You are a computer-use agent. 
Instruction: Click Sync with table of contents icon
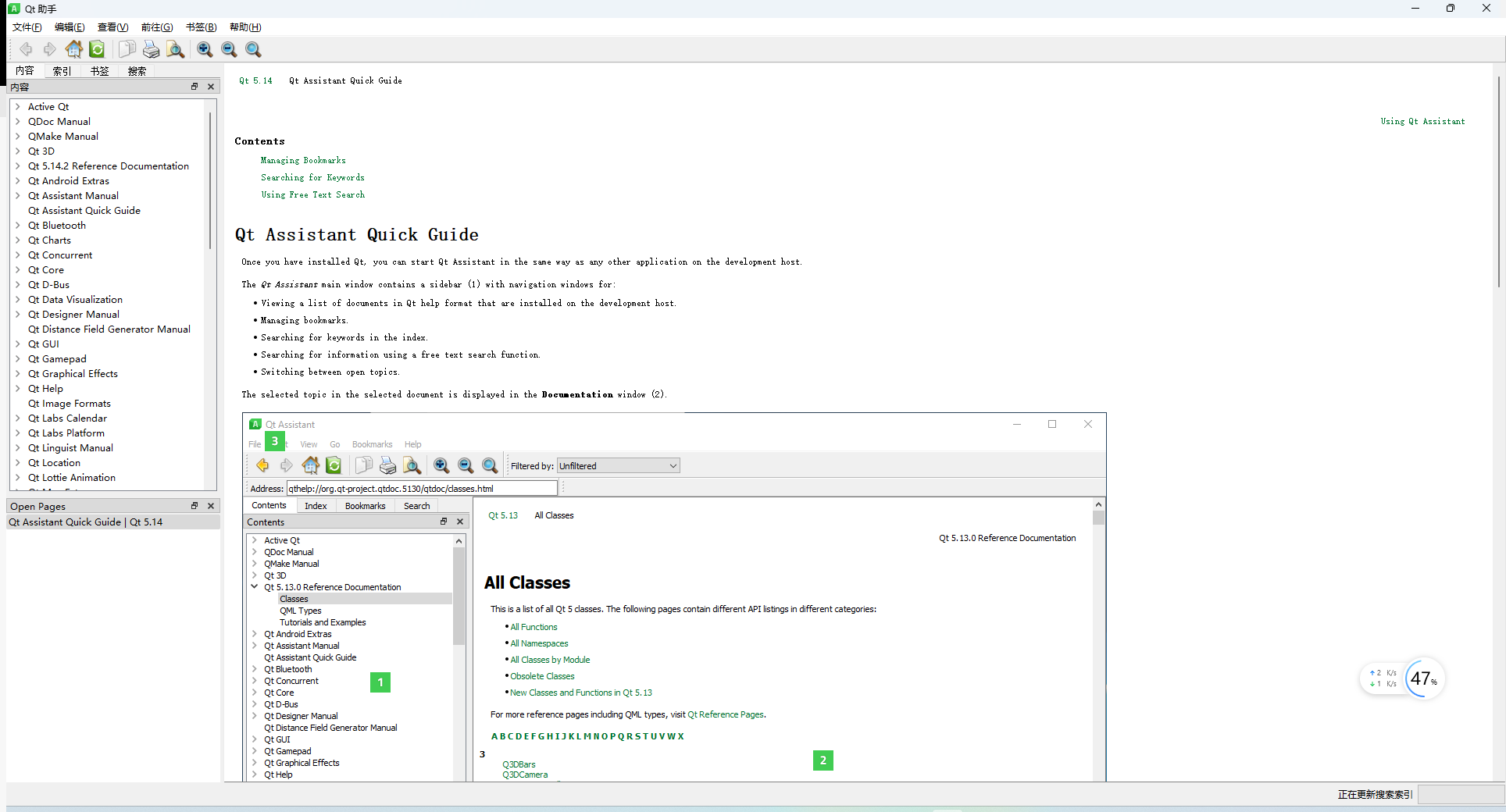pos(97,49)
